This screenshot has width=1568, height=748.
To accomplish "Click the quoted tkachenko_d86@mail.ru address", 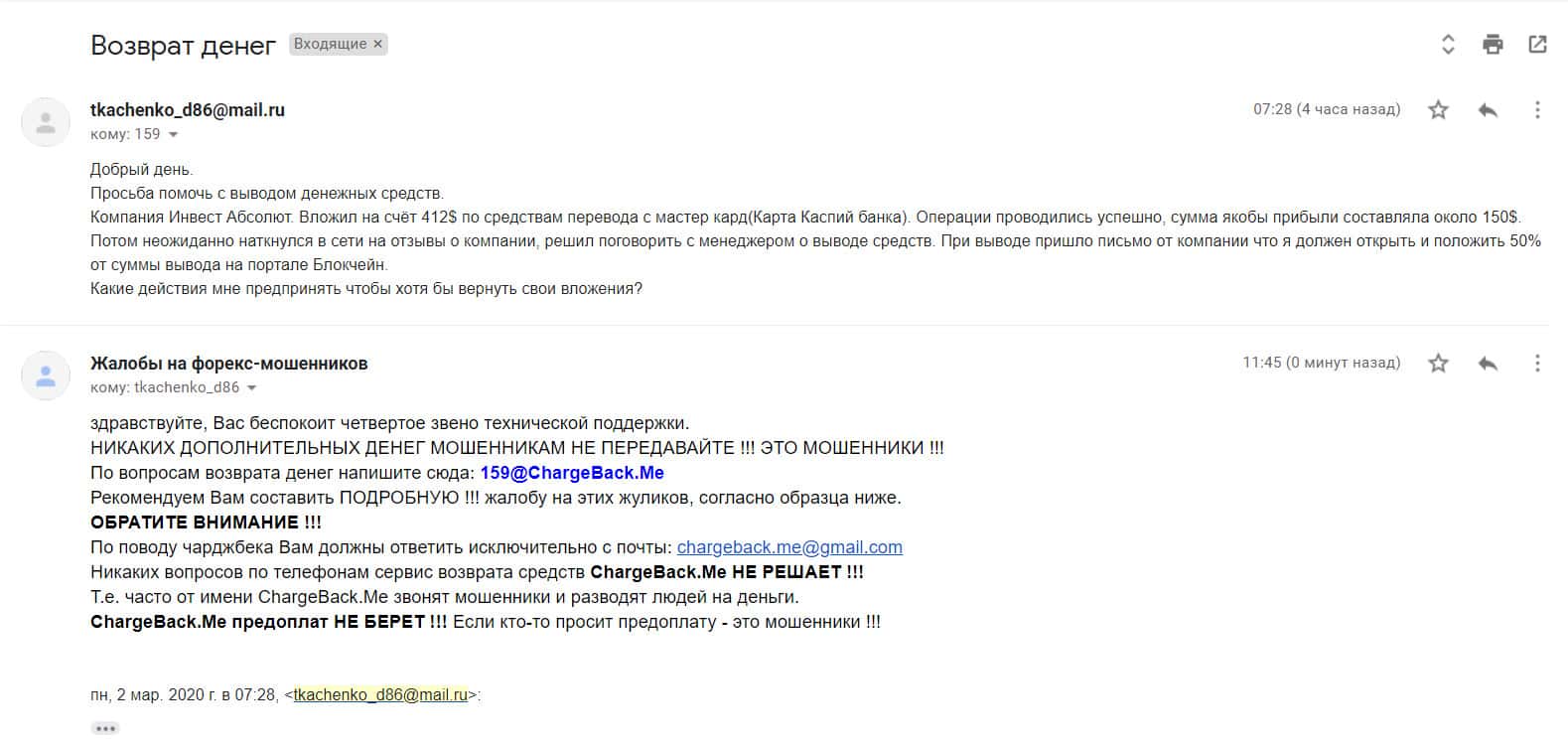I will [380, 695].
